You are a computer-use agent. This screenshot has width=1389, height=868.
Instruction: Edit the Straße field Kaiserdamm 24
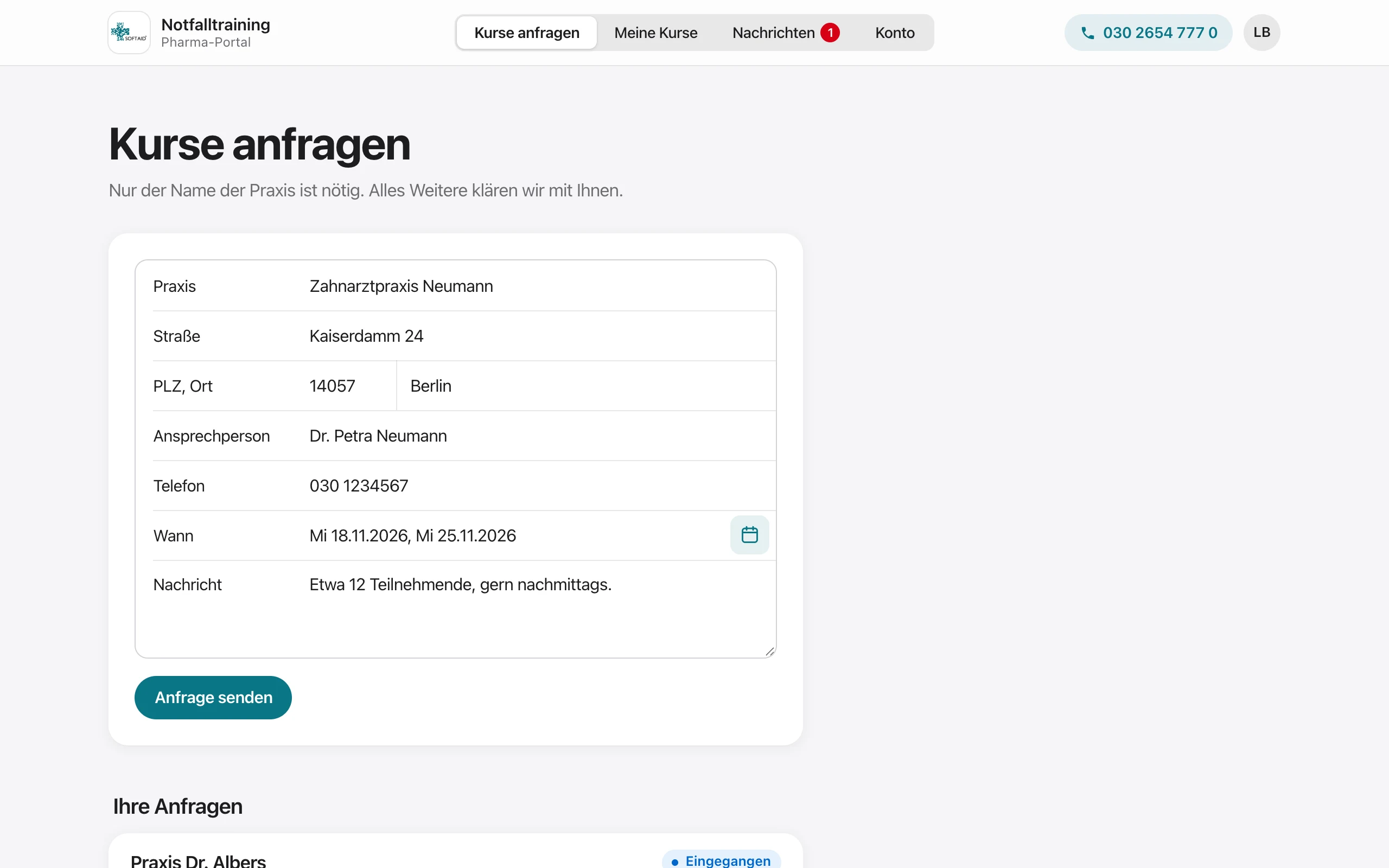(x=542, y=336)
